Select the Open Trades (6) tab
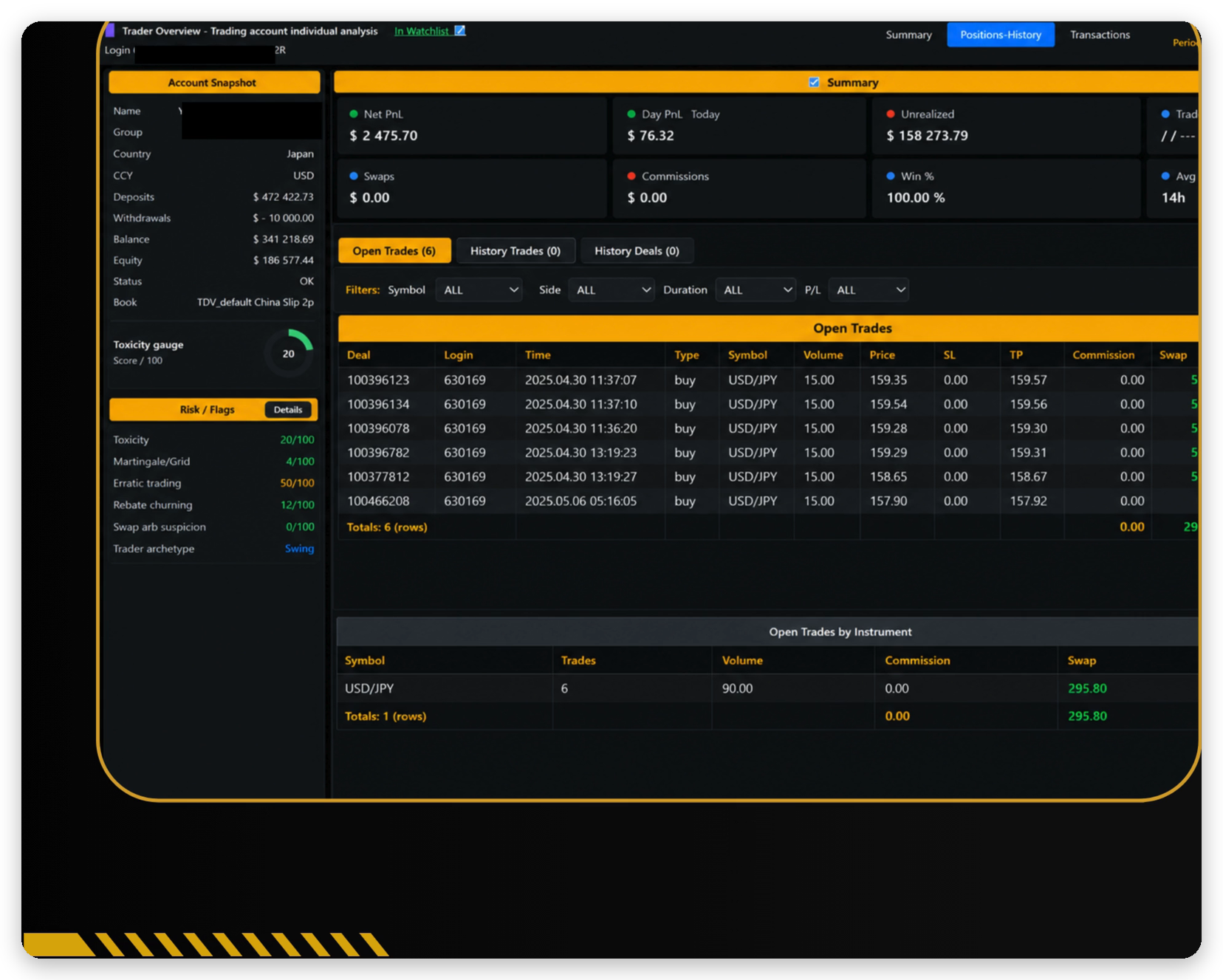 tap(394, 251)
